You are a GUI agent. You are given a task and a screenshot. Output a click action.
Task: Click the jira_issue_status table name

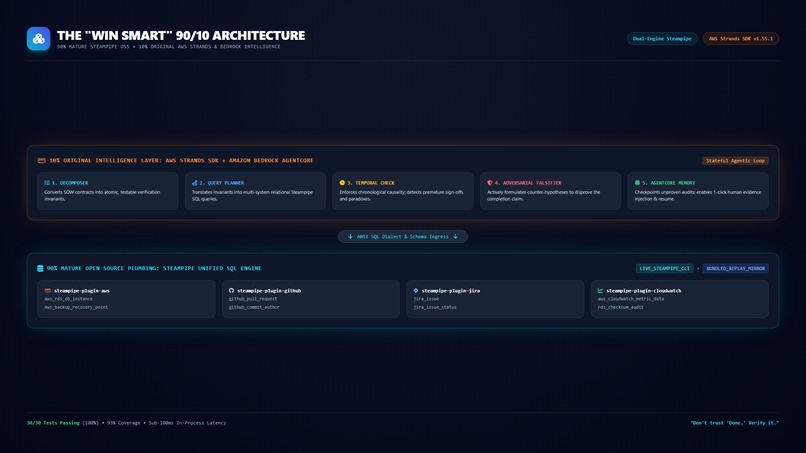point(435,307)
